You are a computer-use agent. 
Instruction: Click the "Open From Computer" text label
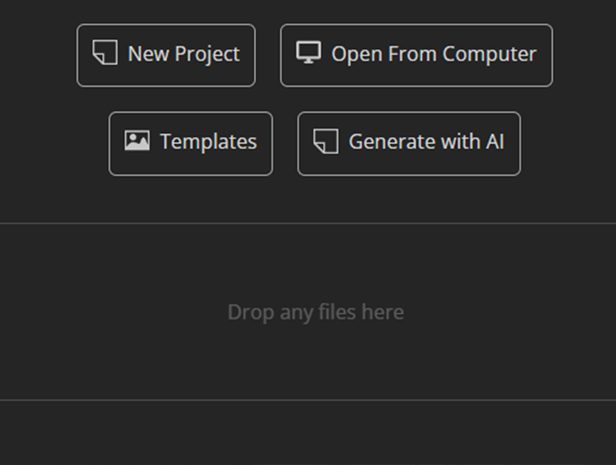click(434, 54)
